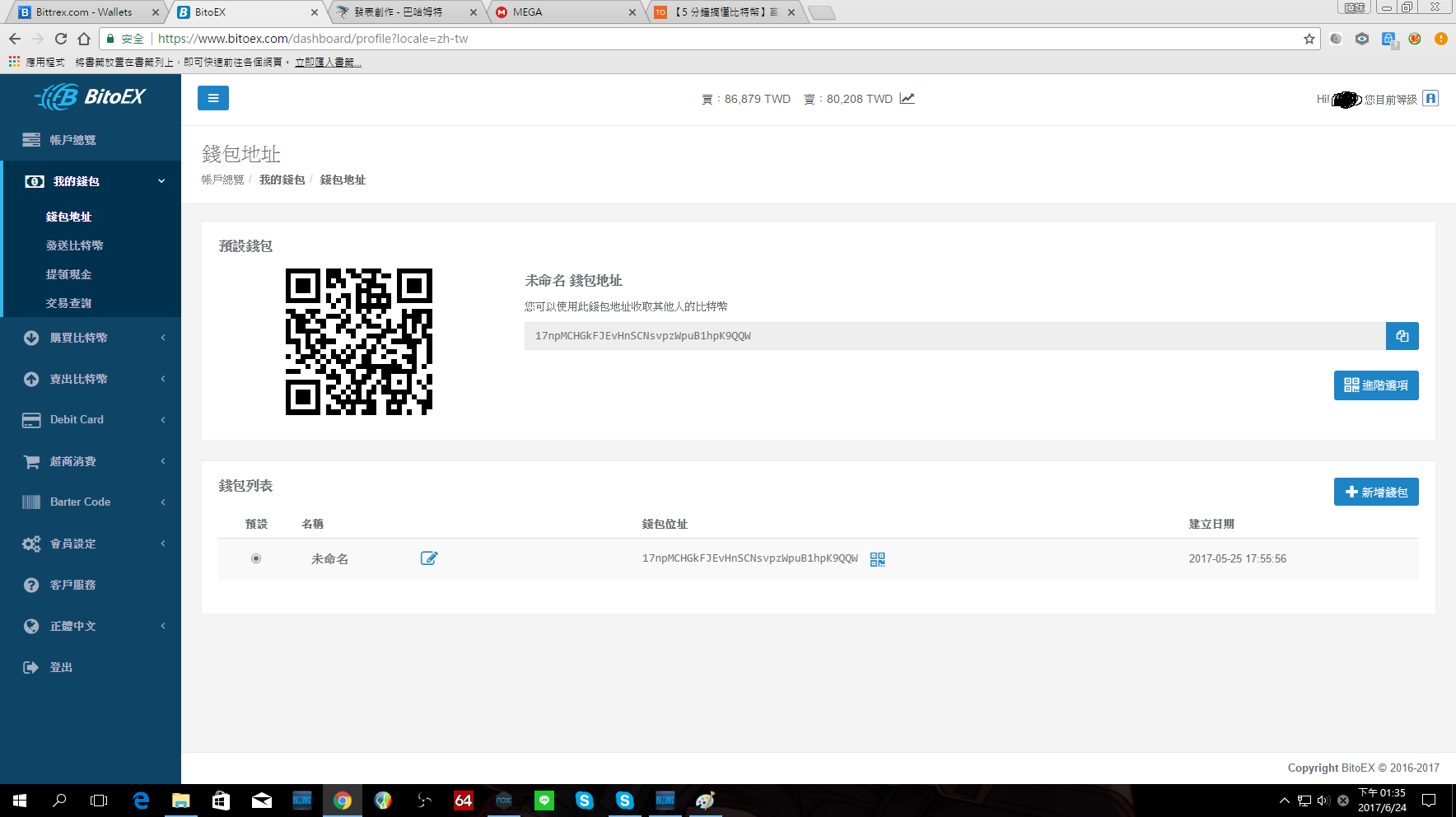Open the price chart icon beside TWD rates
1456x817 pixels.
(x=907, y=99)
